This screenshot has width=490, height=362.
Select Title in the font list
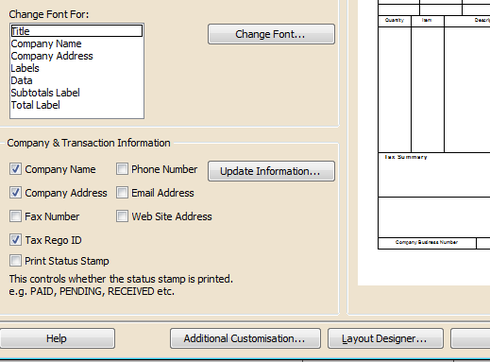point(77,31)
